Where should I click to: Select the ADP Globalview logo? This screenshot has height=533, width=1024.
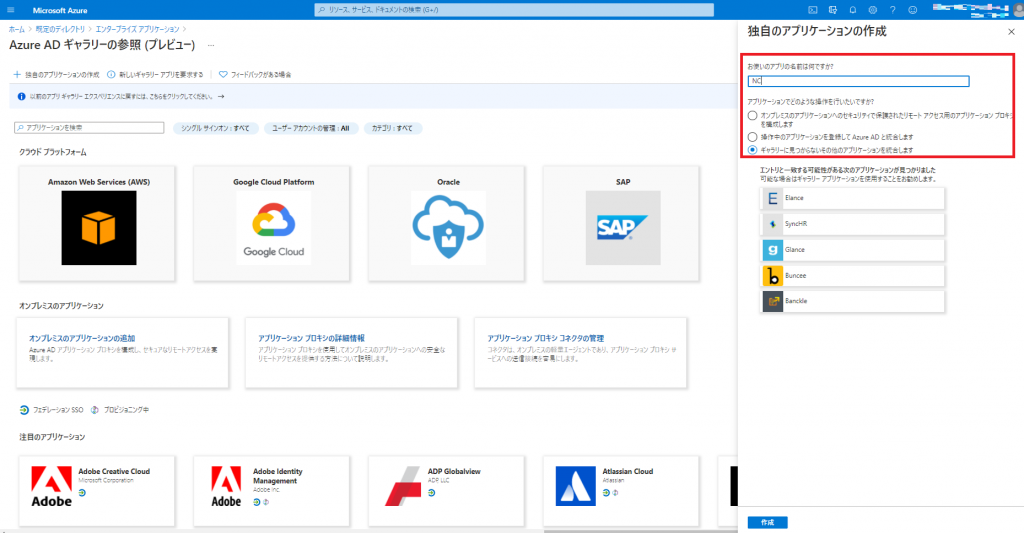[403, 487]
